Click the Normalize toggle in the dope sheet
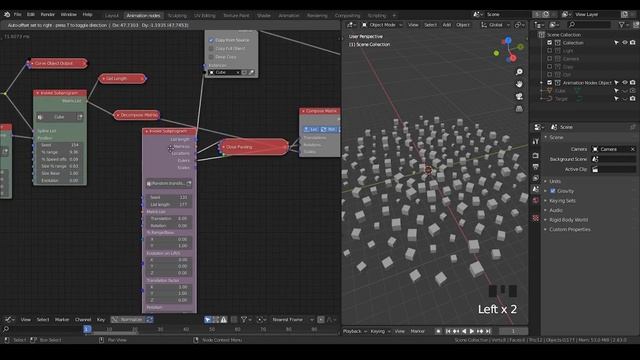 [128, 320]
